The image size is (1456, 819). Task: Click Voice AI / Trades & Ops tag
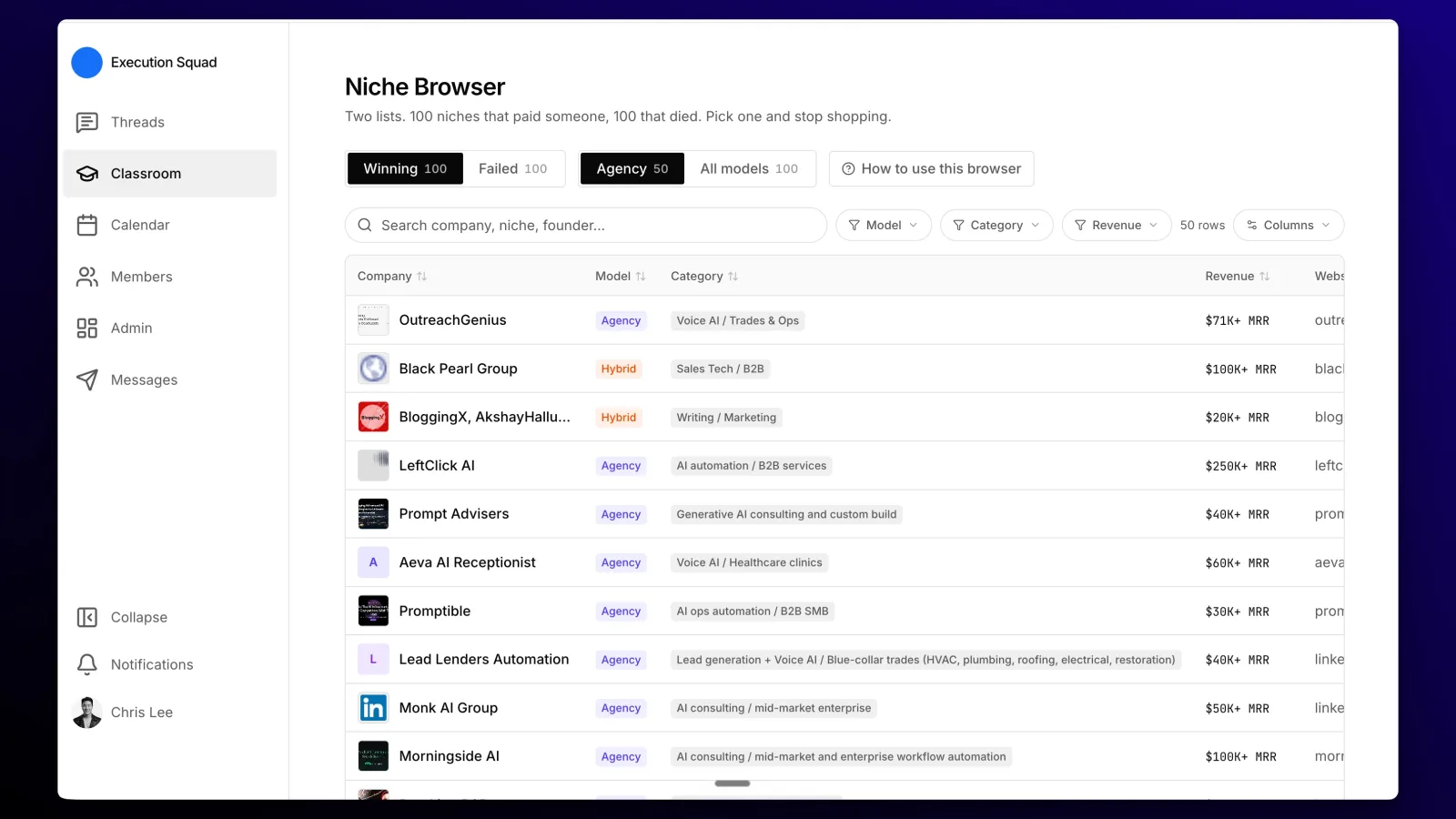tap(738, 320)
